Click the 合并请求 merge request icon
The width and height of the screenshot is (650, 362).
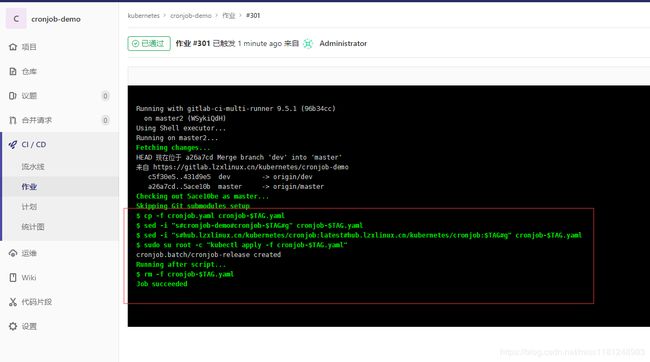pyautogui.click(x=13, y=120)
